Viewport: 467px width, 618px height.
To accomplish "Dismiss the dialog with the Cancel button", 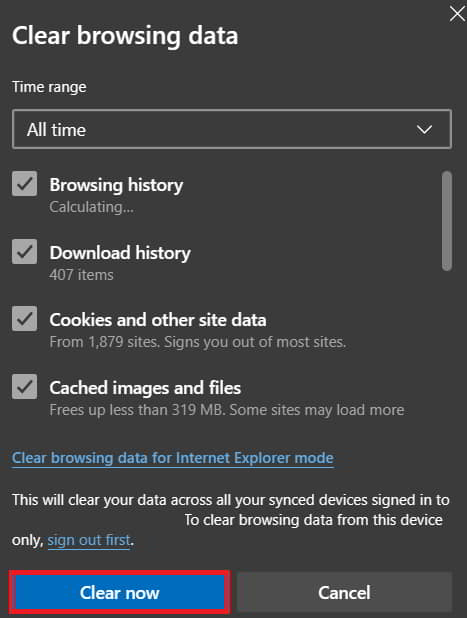I will [x=344, y=592].
